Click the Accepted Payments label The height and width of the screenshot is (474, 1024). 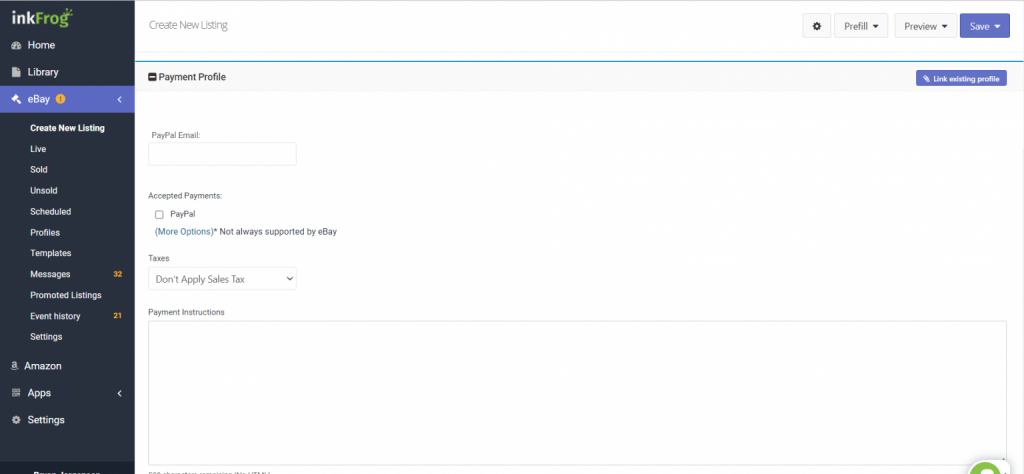click(x=185, y=195)
